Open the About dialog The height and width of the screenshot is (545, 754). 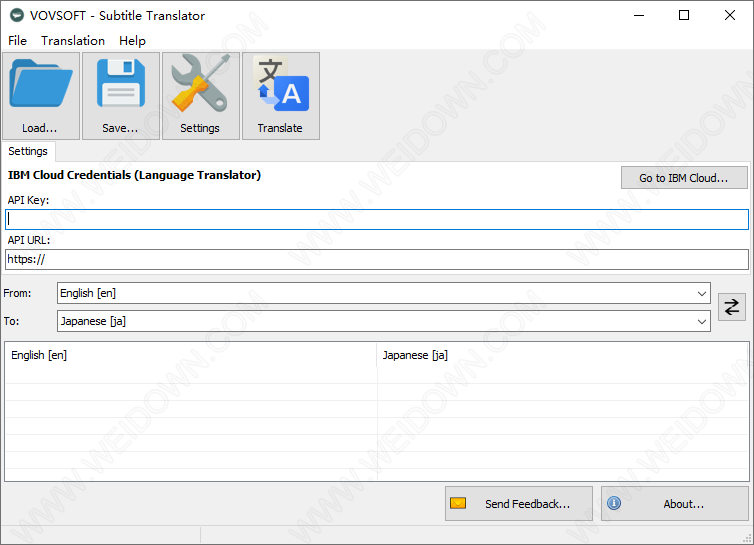click(675, 504)
